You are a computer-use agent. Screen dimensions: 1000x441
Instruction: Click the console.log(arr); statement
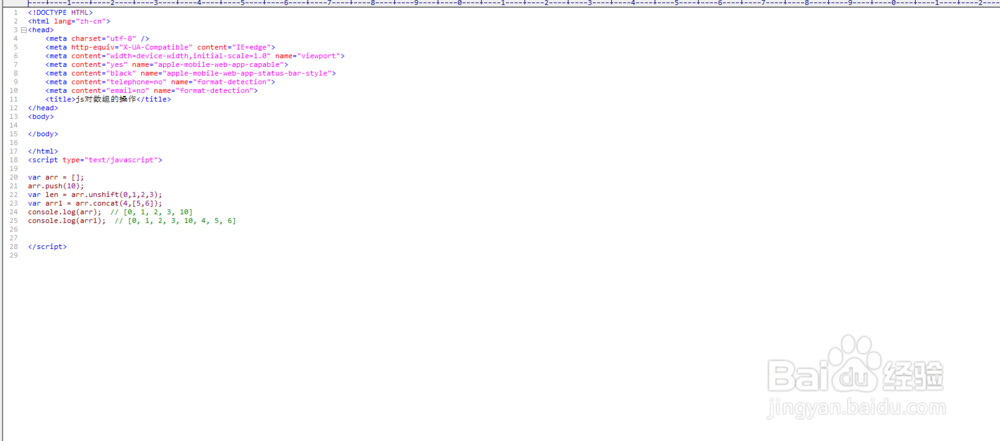pos(64,212)
